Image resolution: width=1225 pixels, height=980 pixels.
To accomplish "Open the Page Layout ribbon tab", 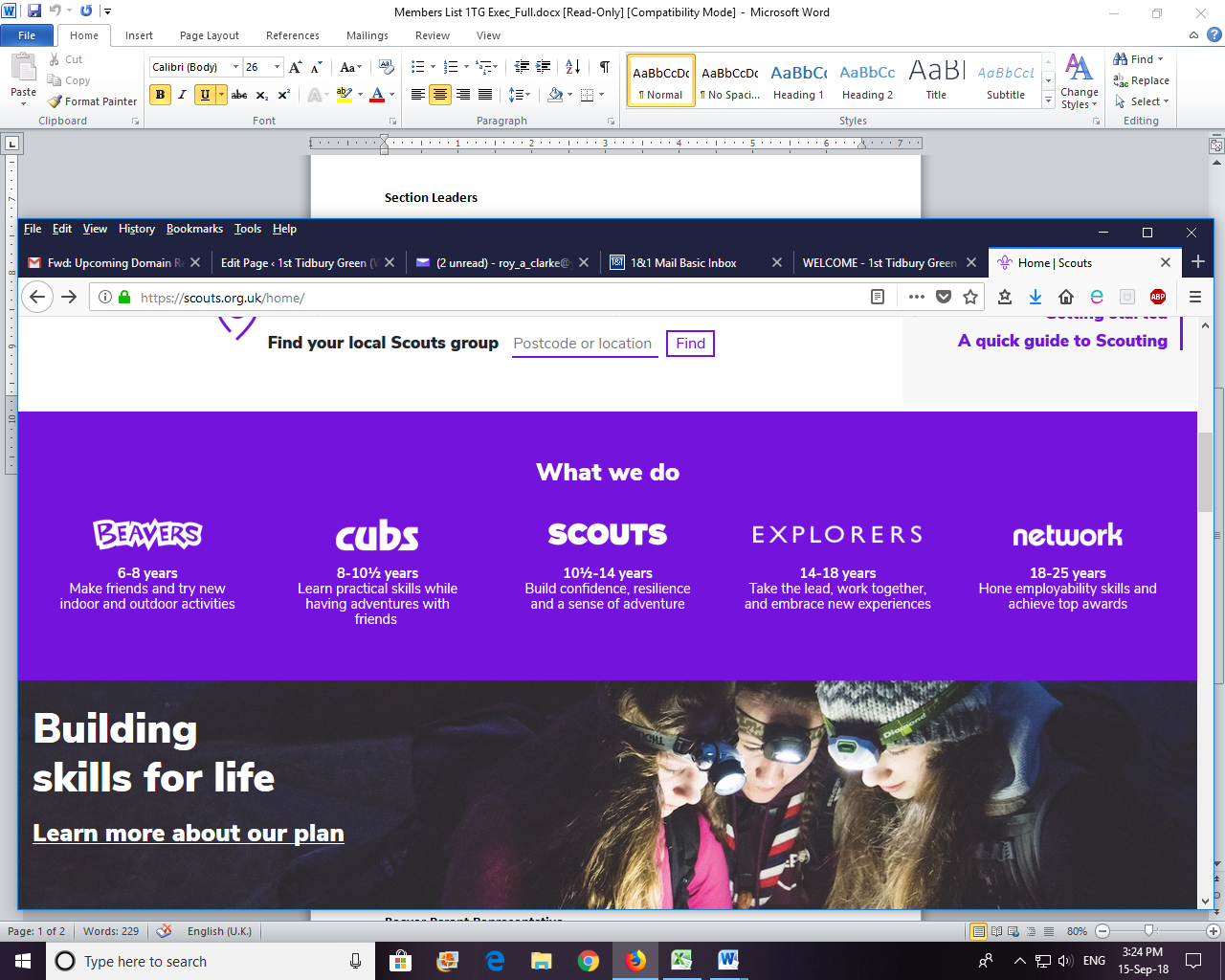I will pyautogui.click(x=209, y=35).
